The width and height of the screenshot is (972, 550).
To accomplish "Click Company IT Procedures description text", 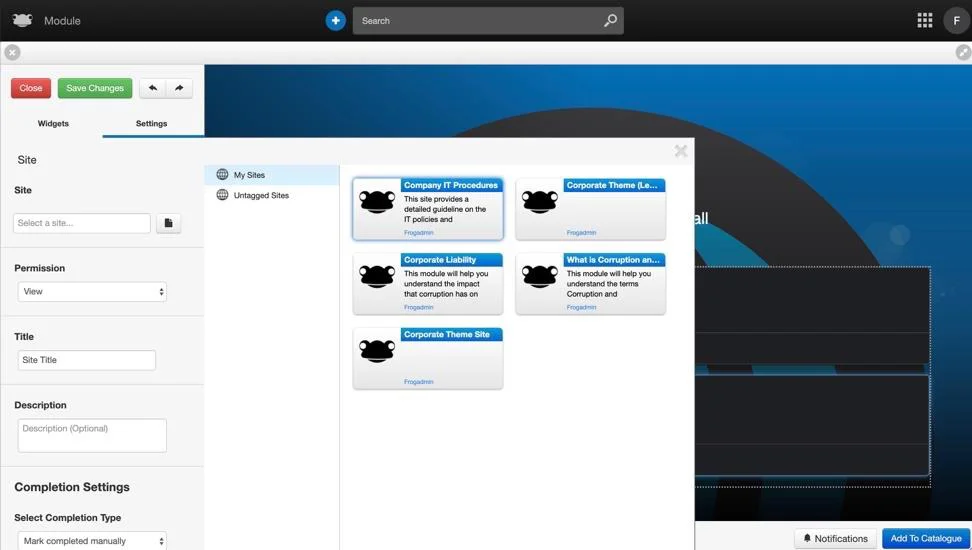I will click(x=445, y=209).
